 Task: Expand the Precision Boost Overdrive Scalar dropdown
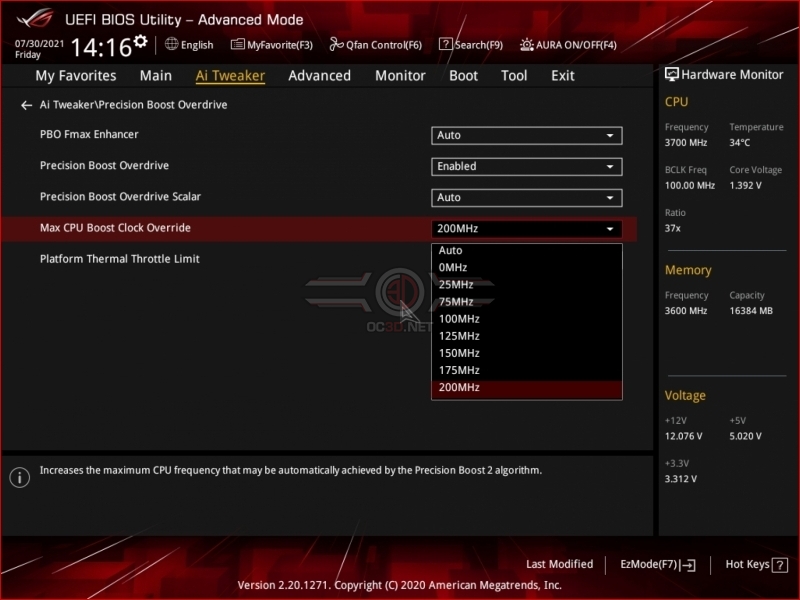527,198
